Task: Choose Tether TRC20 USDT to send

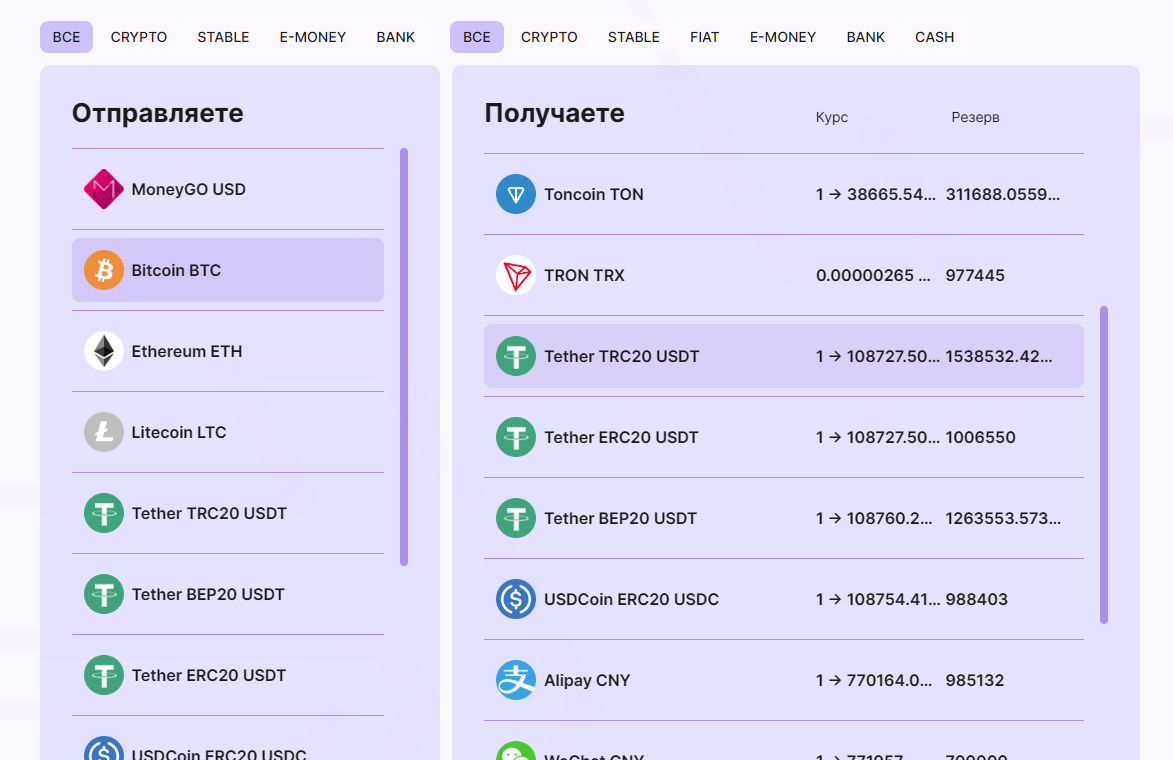Action: 227,513
